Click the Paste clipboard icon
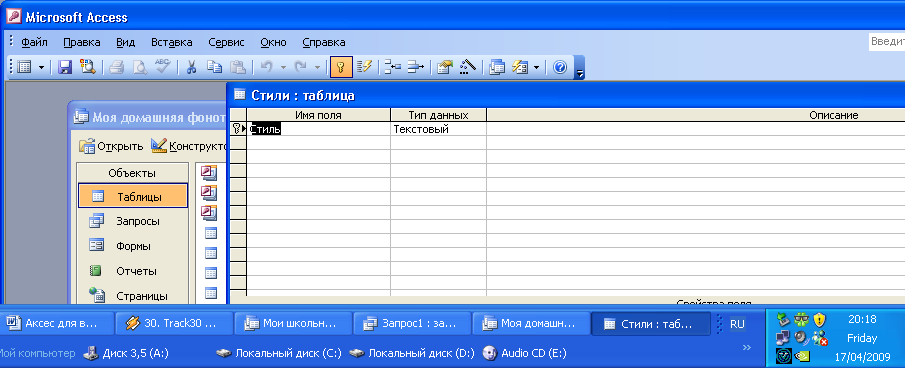Image resolution: width=905 pixels, height=368 pixels. pos(238,67)
